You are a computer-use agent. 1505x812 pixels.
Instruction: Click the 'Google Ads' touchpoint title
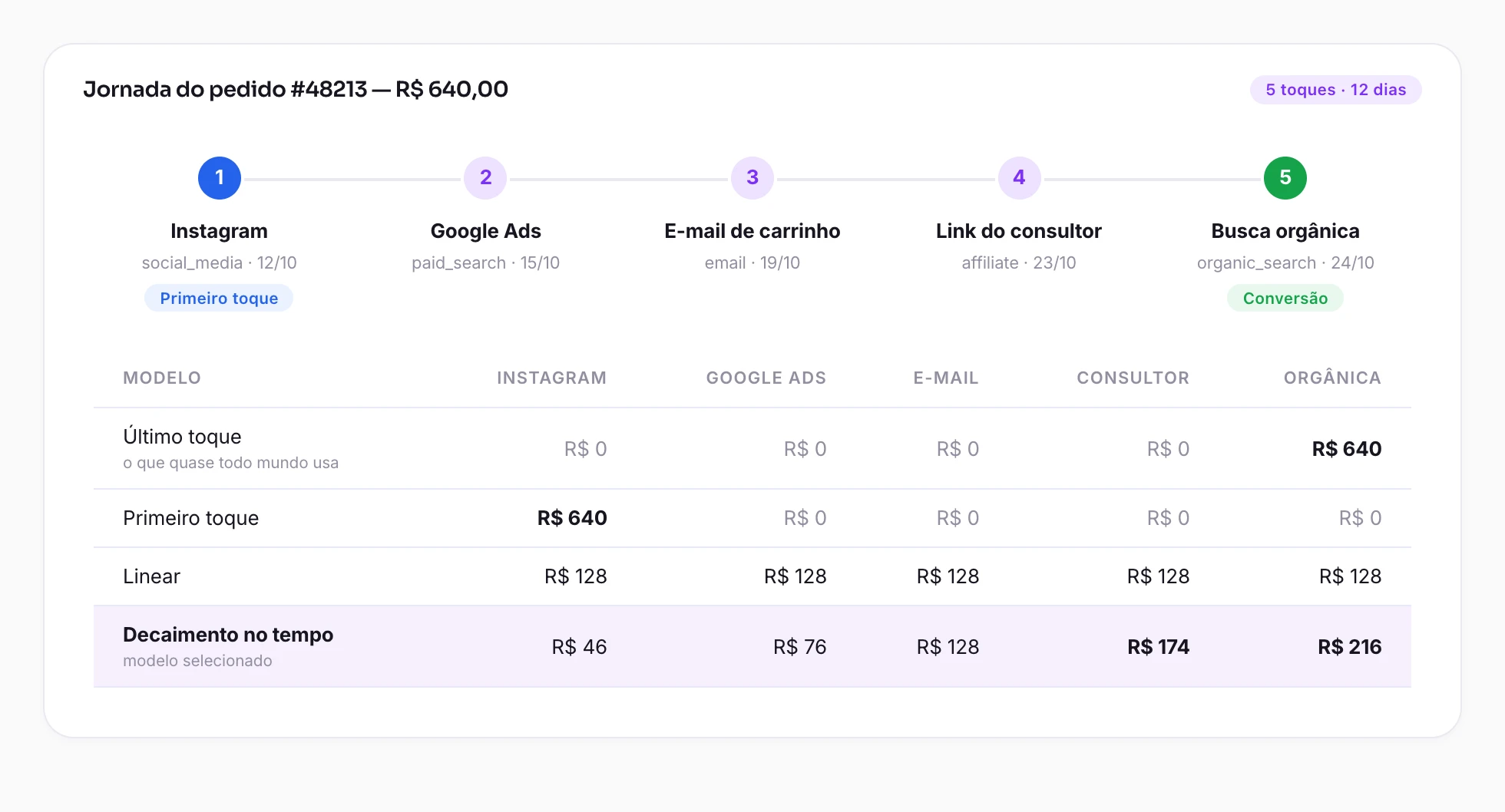(x=486, y=231)
